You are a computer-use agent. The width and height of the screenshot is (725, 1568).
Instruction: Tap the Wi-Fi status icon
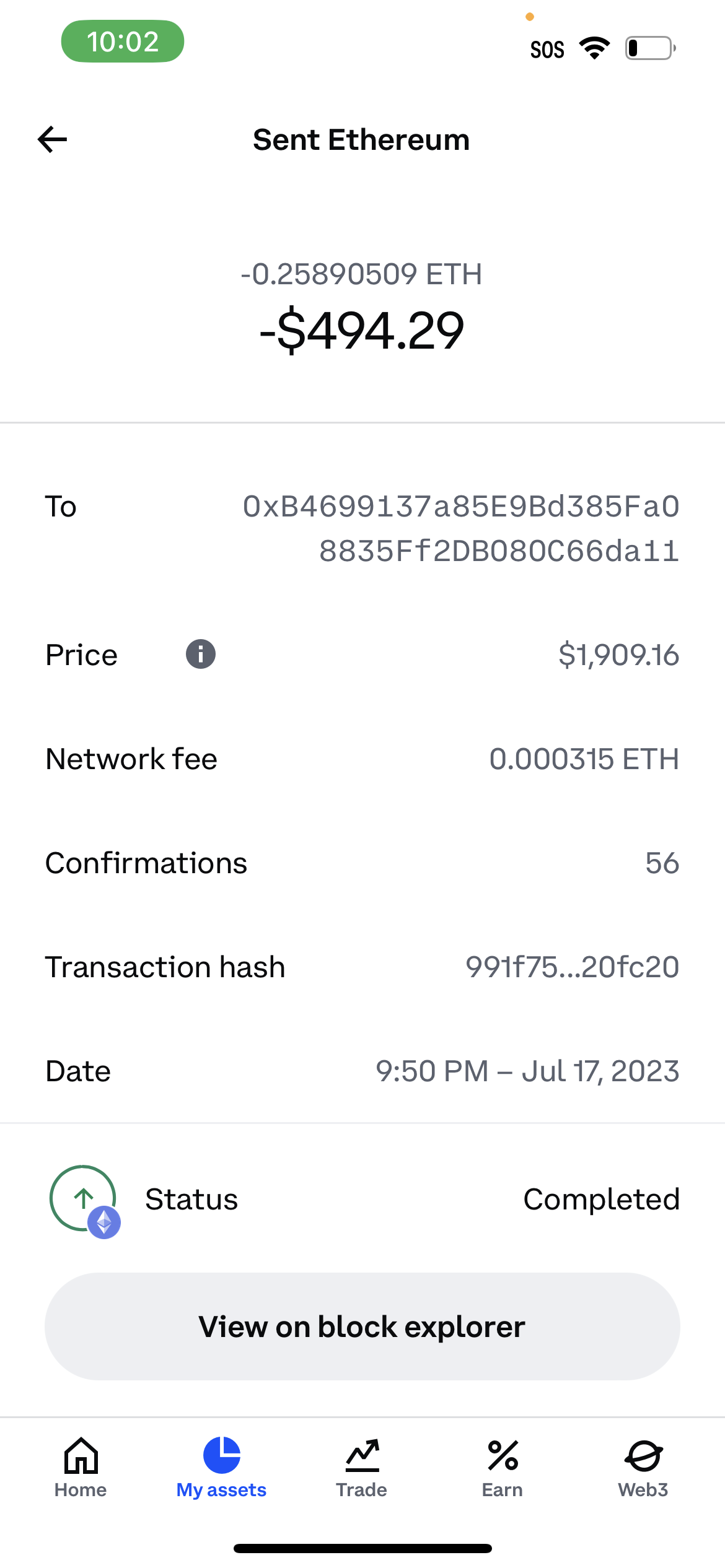click(x=594, y=48)
